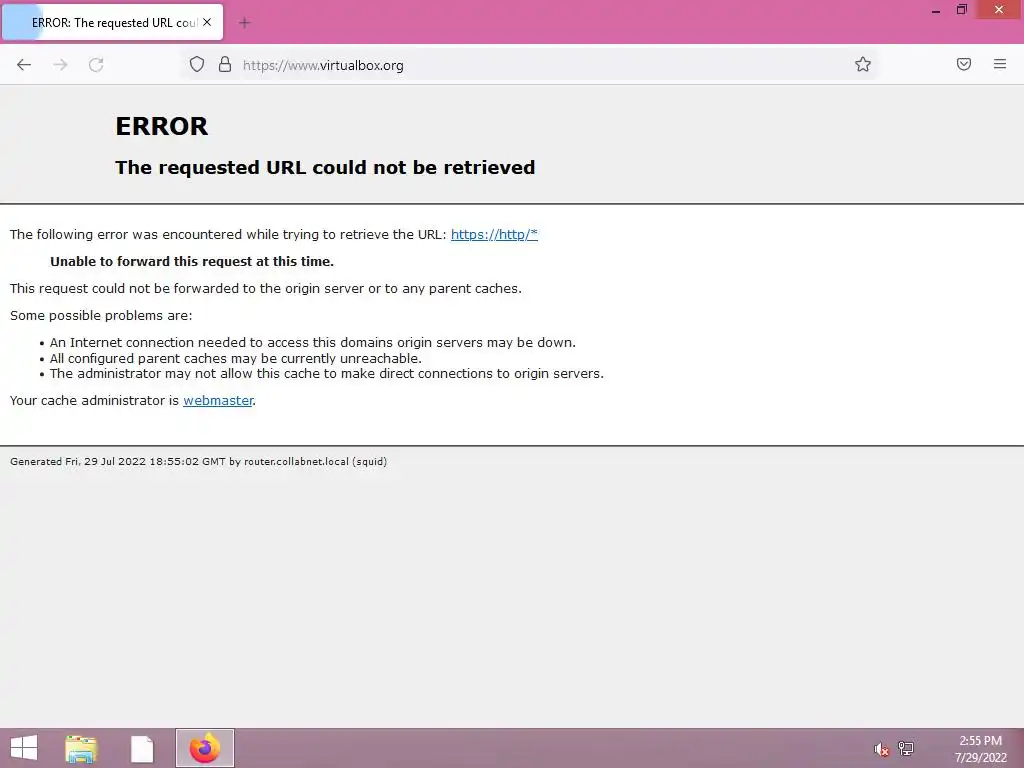Open the tracking protection shield icon
The height and width of the screenshot is (768, 1024).
(197, 65)
